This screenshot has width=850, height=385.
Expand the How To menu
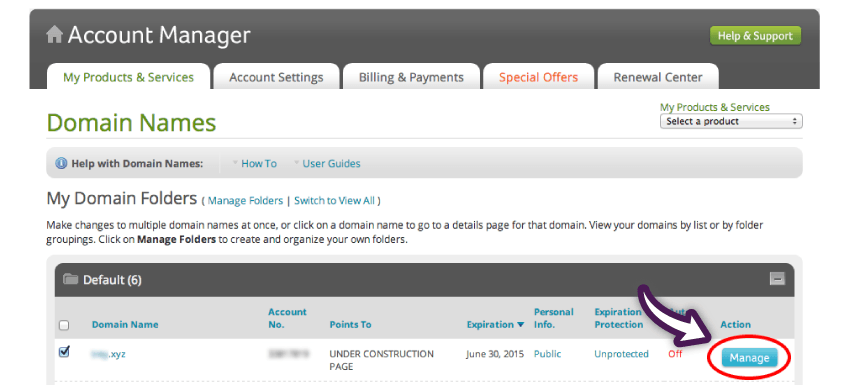(x=254, y=163)
